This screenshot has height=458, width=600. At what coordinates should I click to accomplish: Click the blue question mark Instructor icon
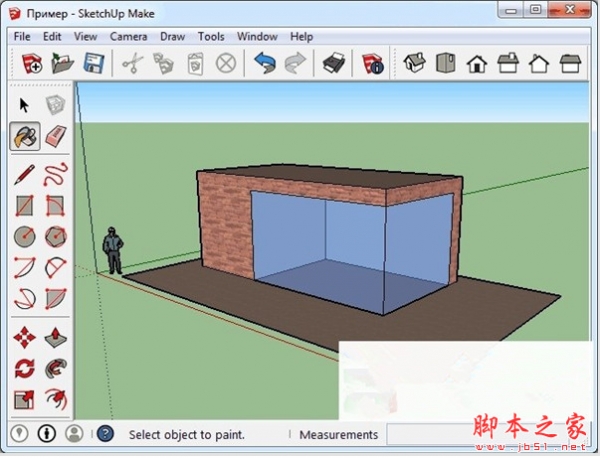[x=105, y=434]
